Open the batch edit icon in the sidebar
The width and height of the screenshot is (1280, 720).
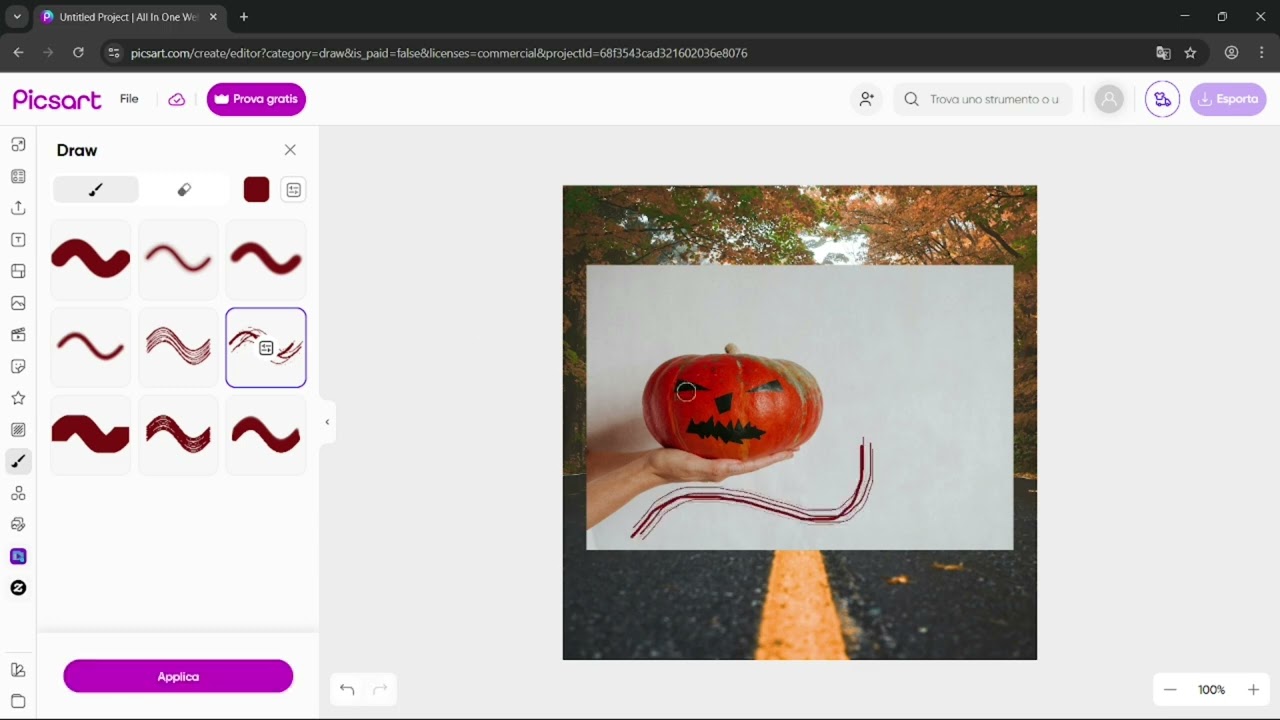tap(18, 524)
